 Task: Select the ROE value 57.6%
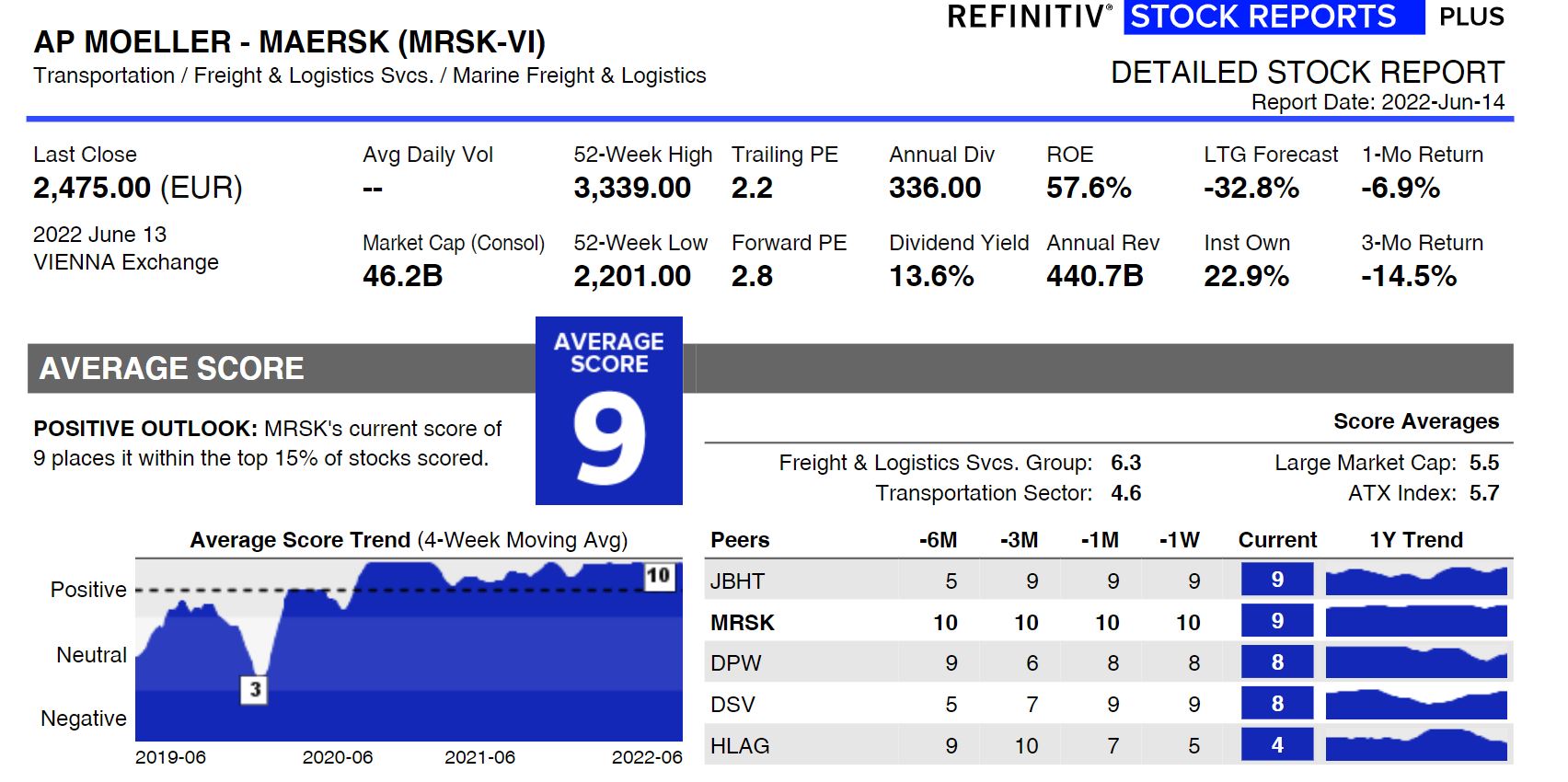pyautogui.click(x=1089, y=188)
